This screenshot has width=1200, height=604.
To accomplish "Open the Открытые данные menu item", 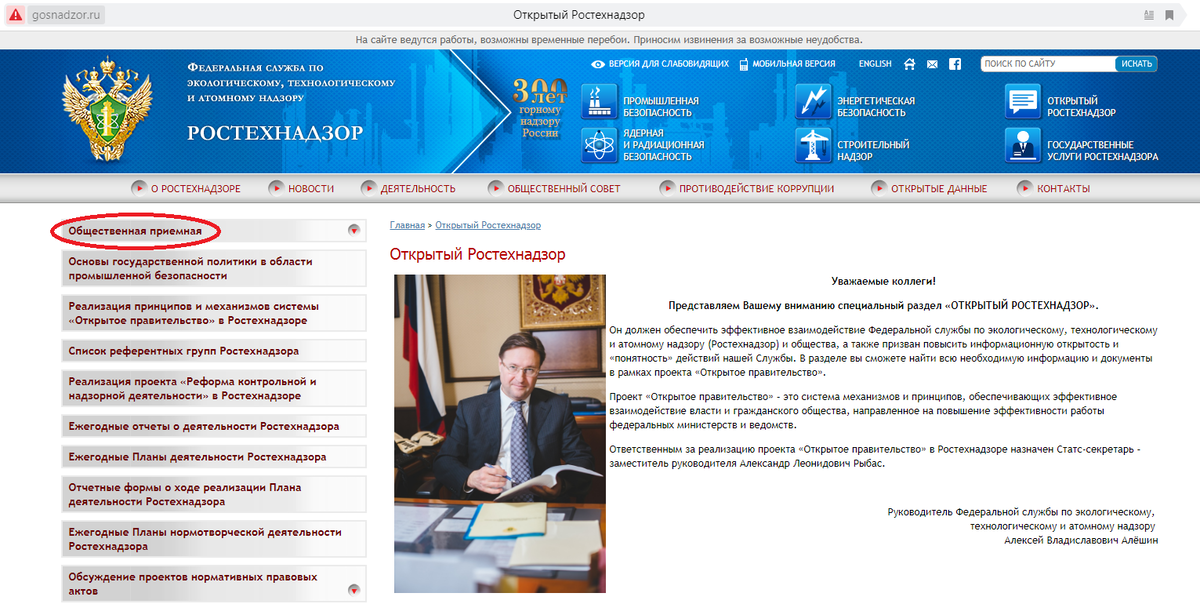I will pos(939,189).
